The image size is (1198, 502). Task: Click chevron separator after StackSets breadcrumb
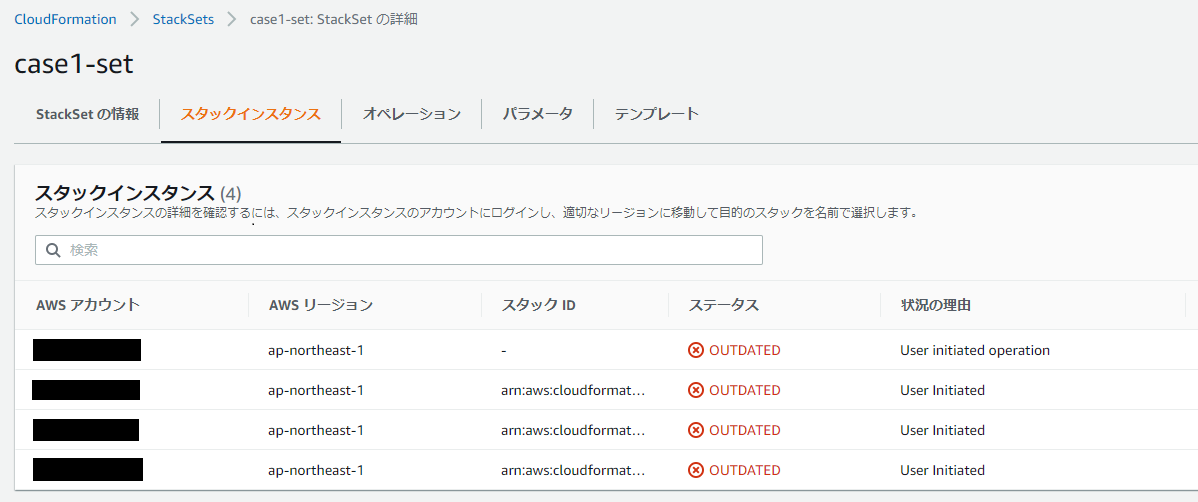coord(232,19)
